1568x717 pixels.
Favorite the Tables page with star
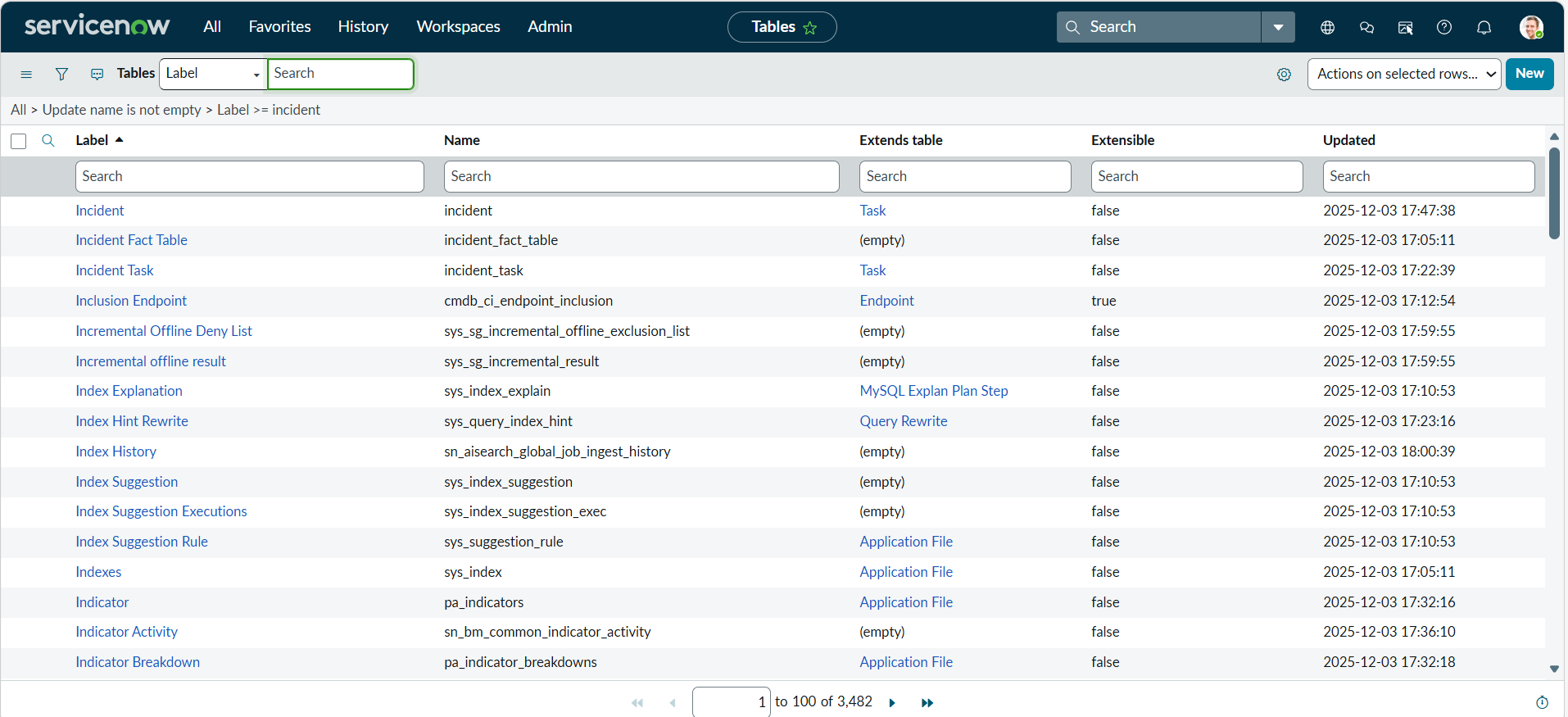tap(810, 28)
